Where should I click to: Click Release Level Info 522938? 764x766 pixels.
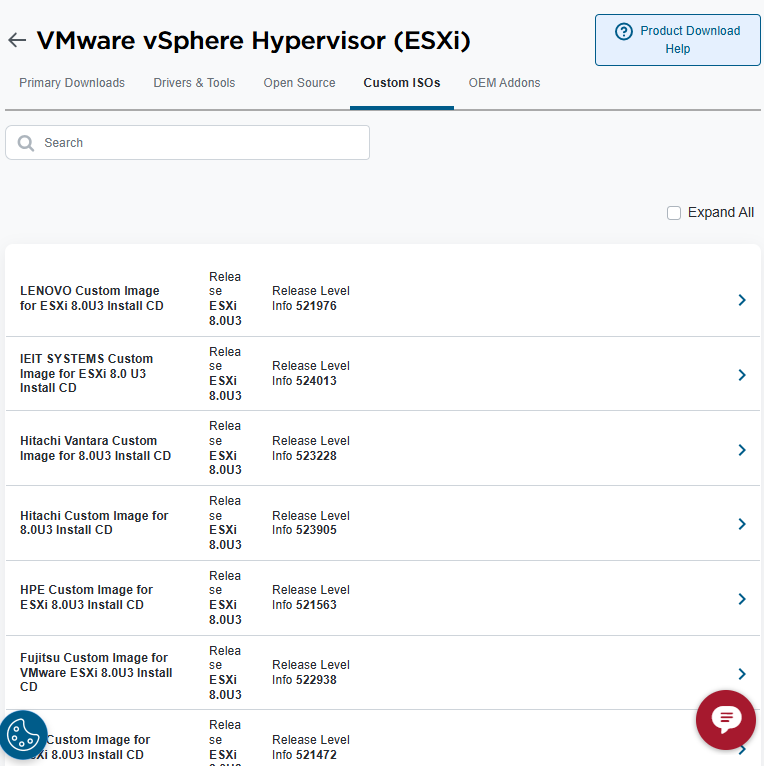(311, 672)
